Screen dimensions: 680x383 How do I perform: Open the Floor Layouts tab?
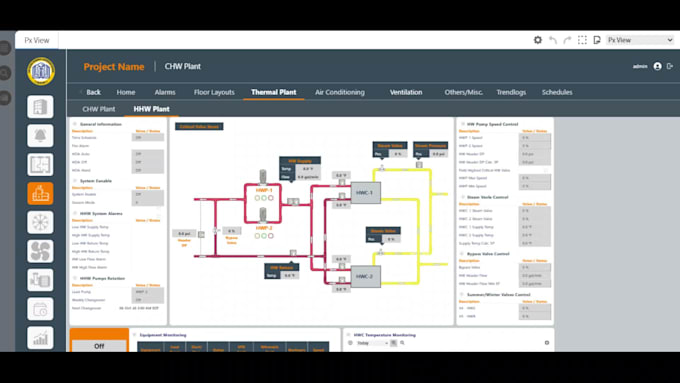pyautogui.click(x=214, y=92)
